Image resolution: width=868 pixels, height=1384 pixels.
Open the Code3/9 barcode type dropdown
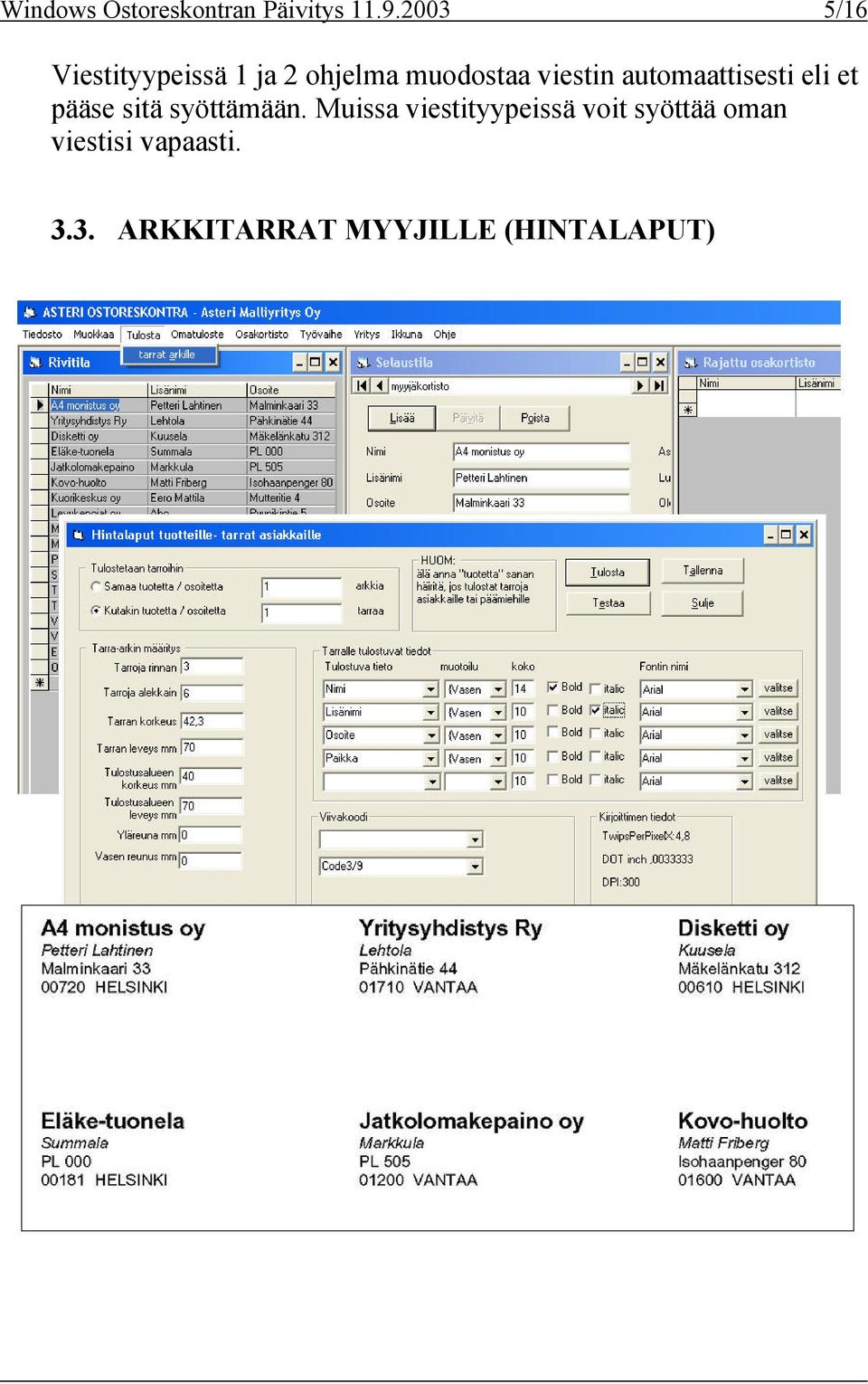pyautogui.click(x=476, y=867)
